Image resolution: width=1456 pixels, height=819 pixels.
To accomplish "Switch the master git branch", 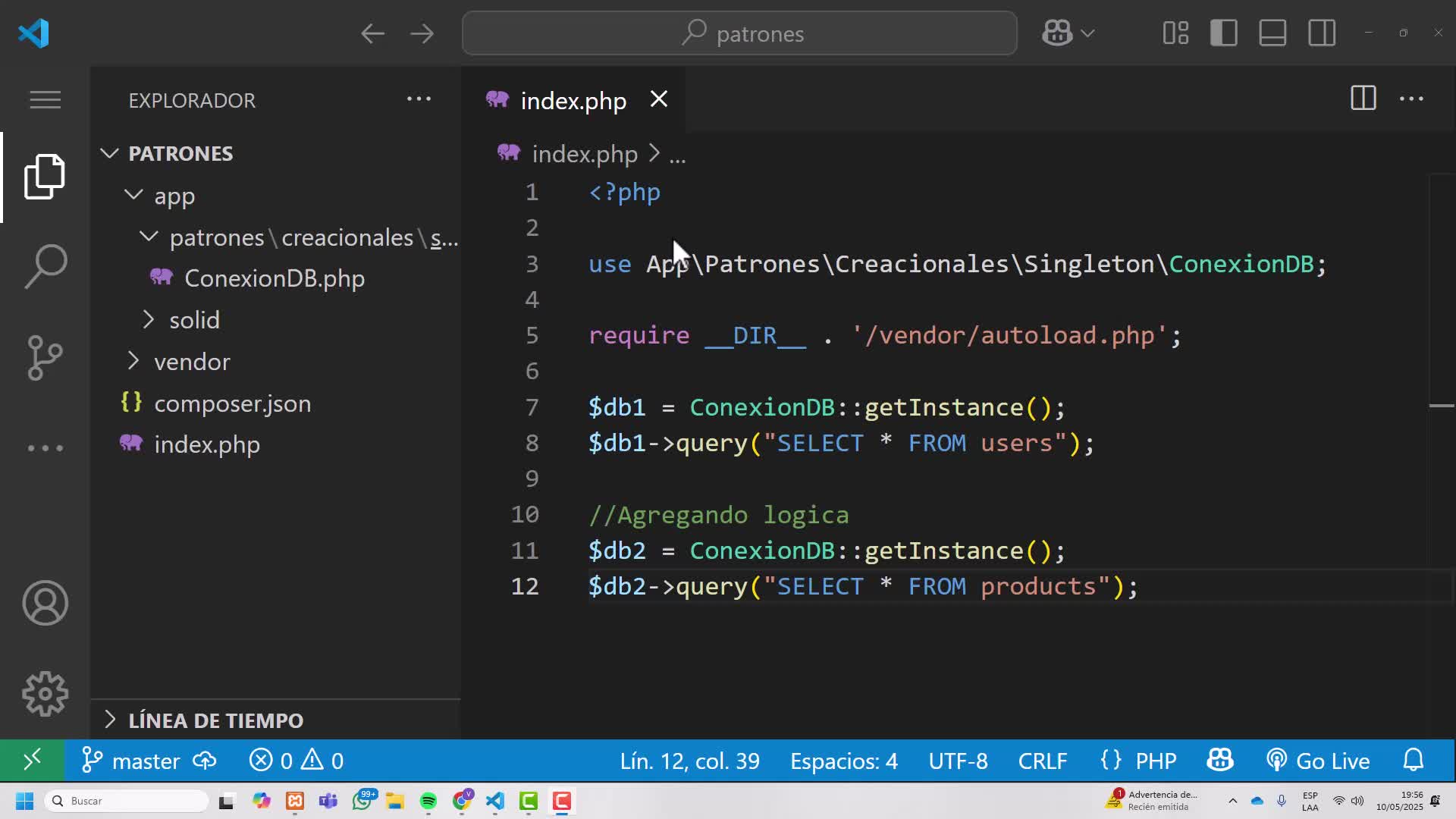I will (x=130, y=761).
